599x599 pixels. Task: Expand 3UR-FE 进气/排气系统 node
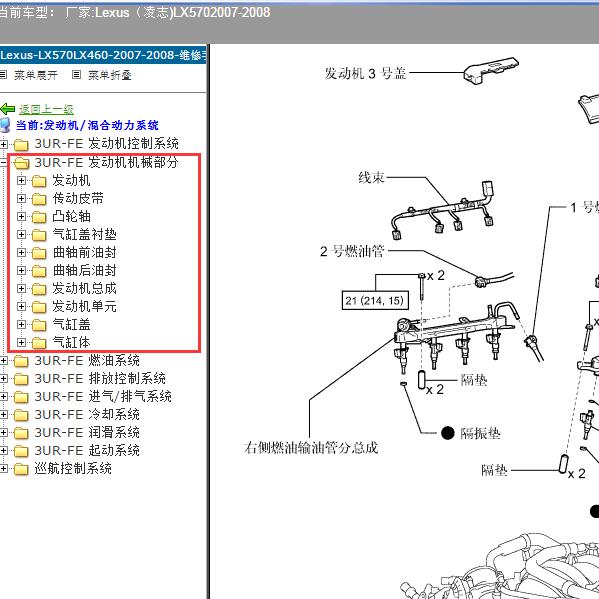[3, 397]
